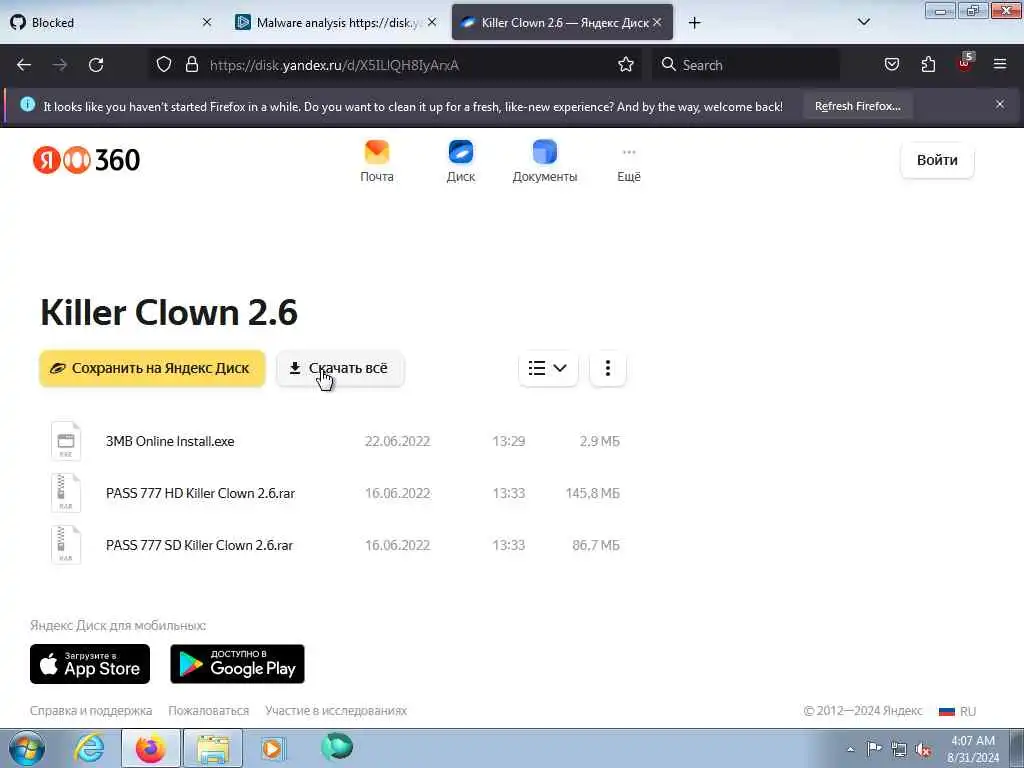Click the 145,8 МБ file size

click(592, 493)
